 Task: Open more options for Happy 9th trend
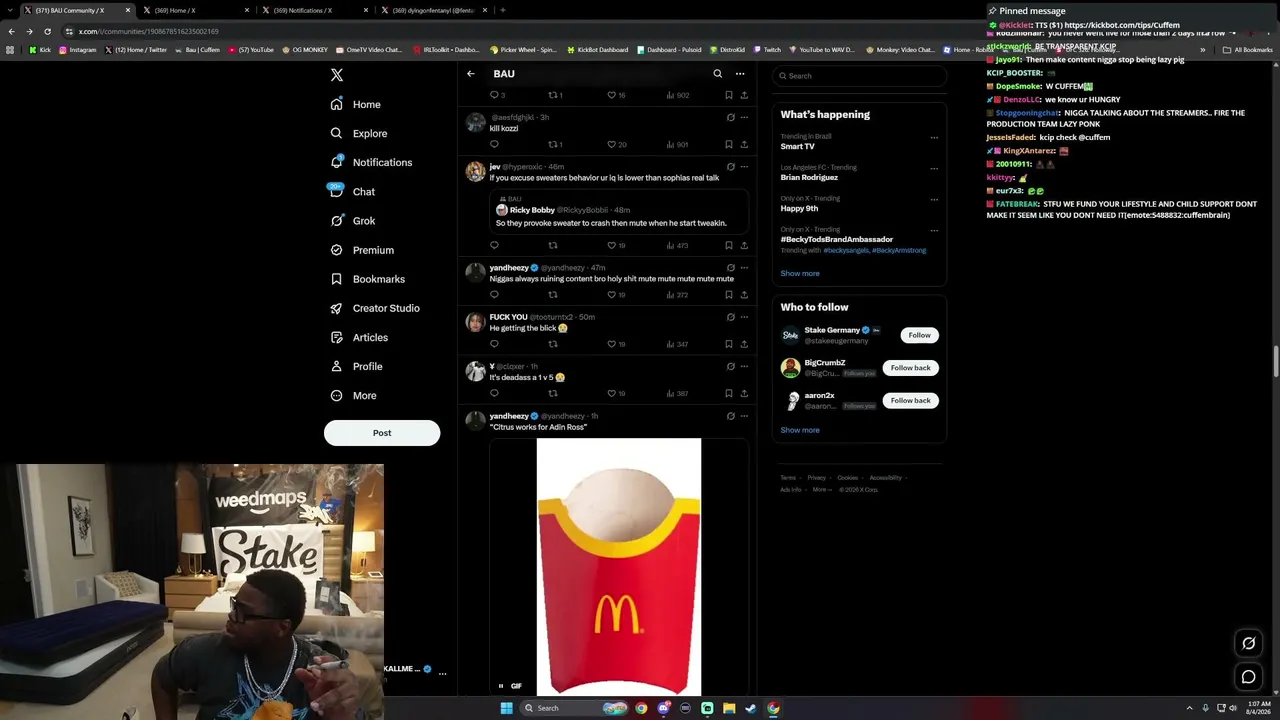pyautogui.click(x=934, y=200)
